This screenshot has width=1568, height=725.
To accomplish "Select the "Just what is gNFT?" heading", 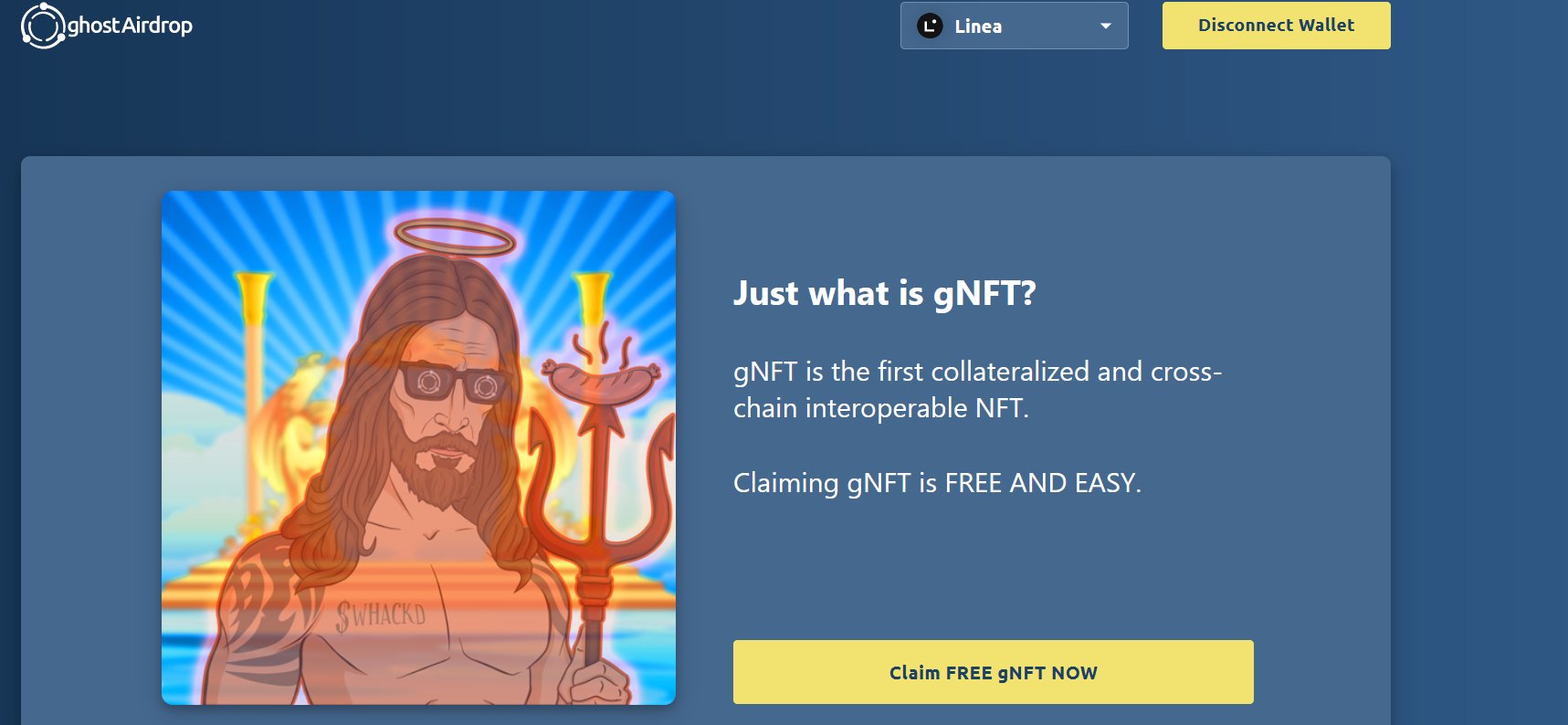I will [x=885, y=293].
